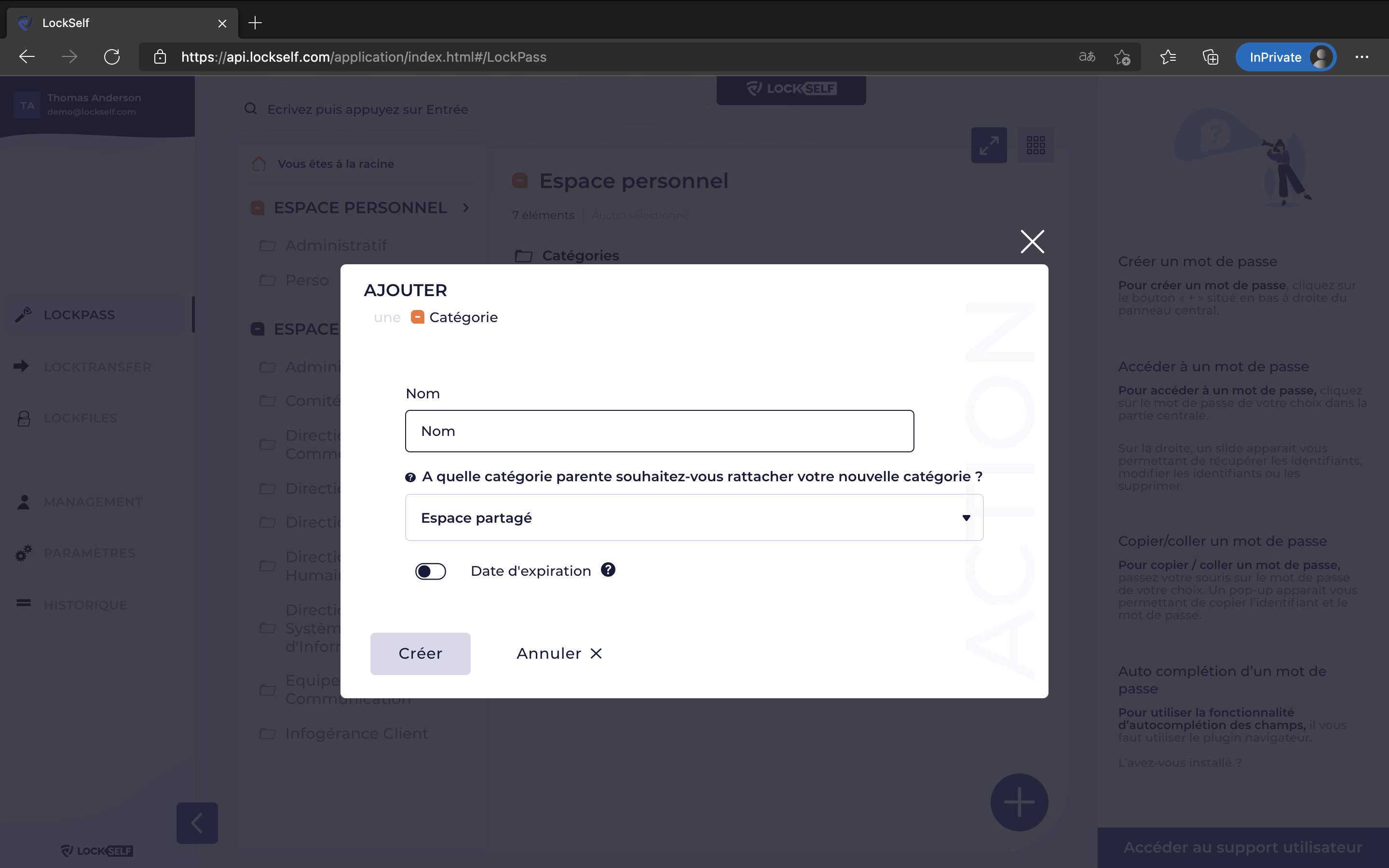Click the Nom input field

click(659, 431)
